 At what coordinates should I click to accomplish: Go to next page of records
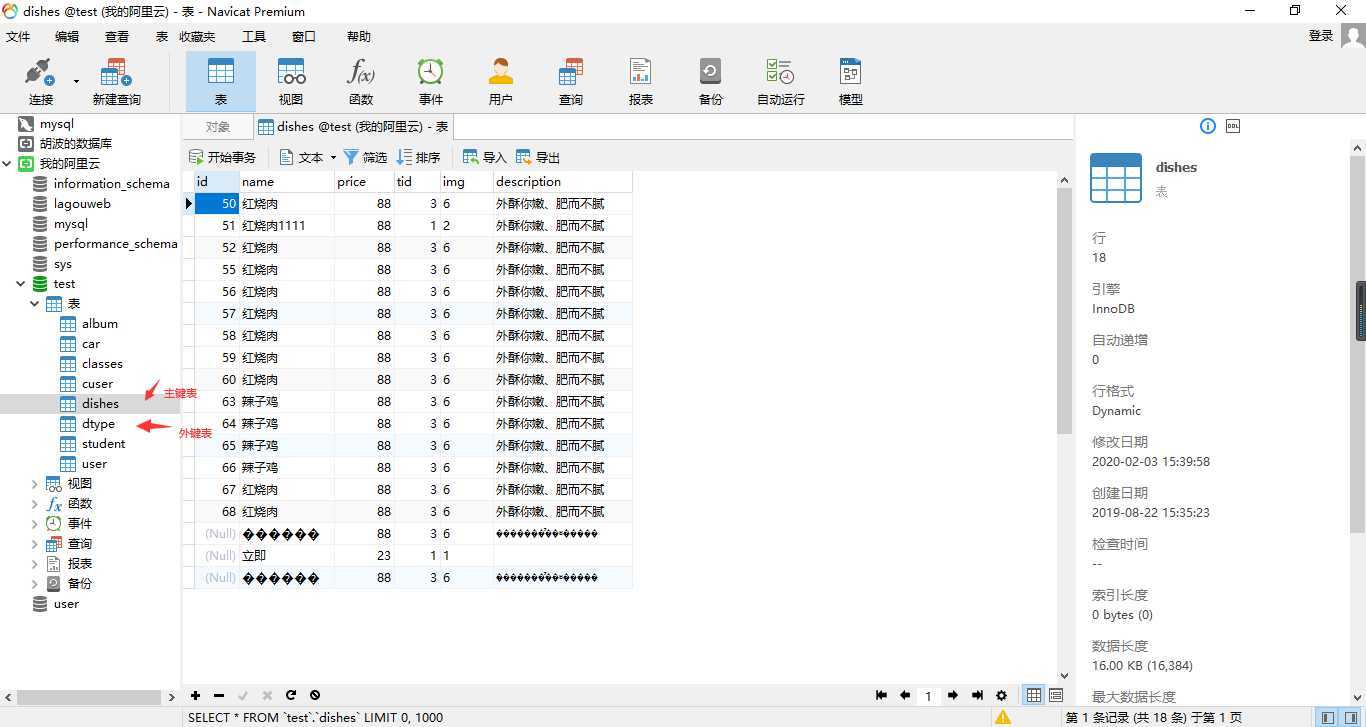(953, 696)
